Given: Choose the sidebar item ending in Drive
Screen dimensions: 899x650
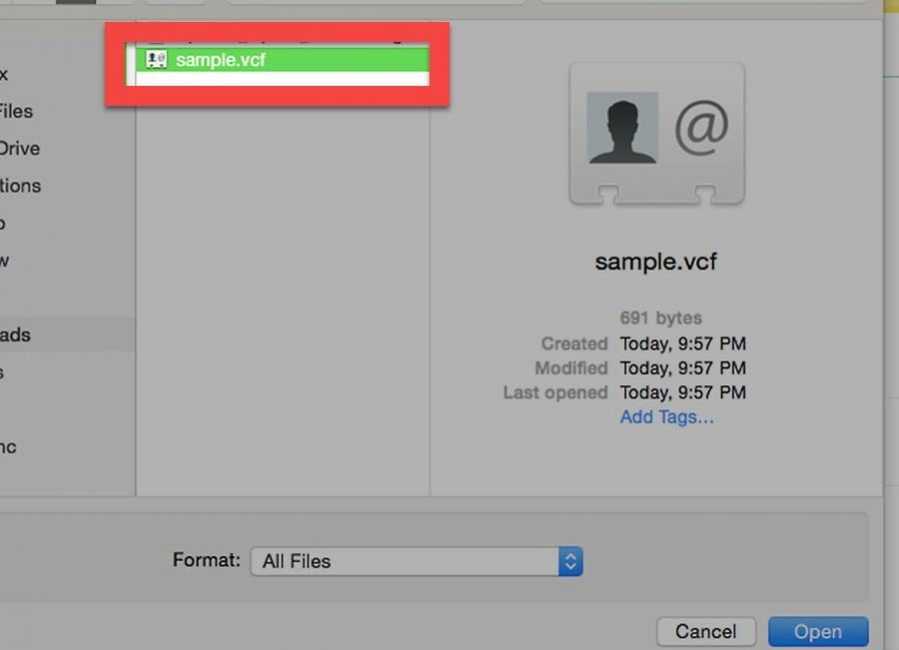Looking at the screenshot, I should point(20,148).
